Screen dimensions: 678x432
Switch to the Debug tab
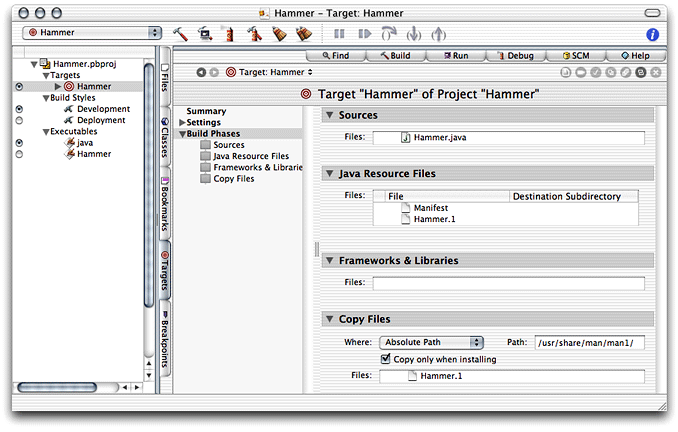pyautogui.click(x=516, y=55)
